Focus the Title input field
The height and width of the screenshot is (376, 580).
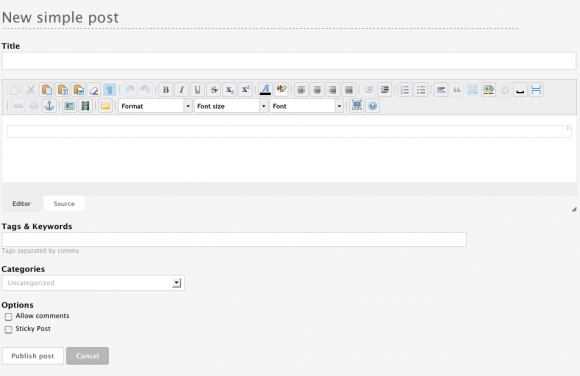[x=289, y=61]
